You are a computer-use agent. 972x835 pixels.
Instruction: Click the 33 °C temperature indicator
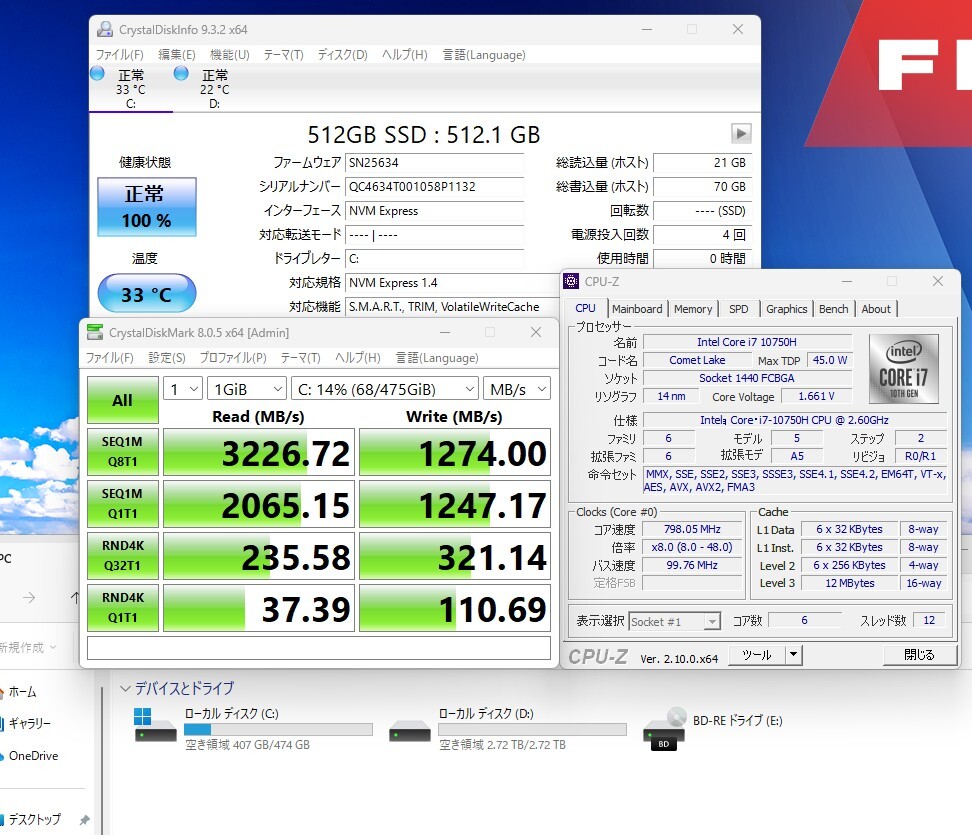147,293
